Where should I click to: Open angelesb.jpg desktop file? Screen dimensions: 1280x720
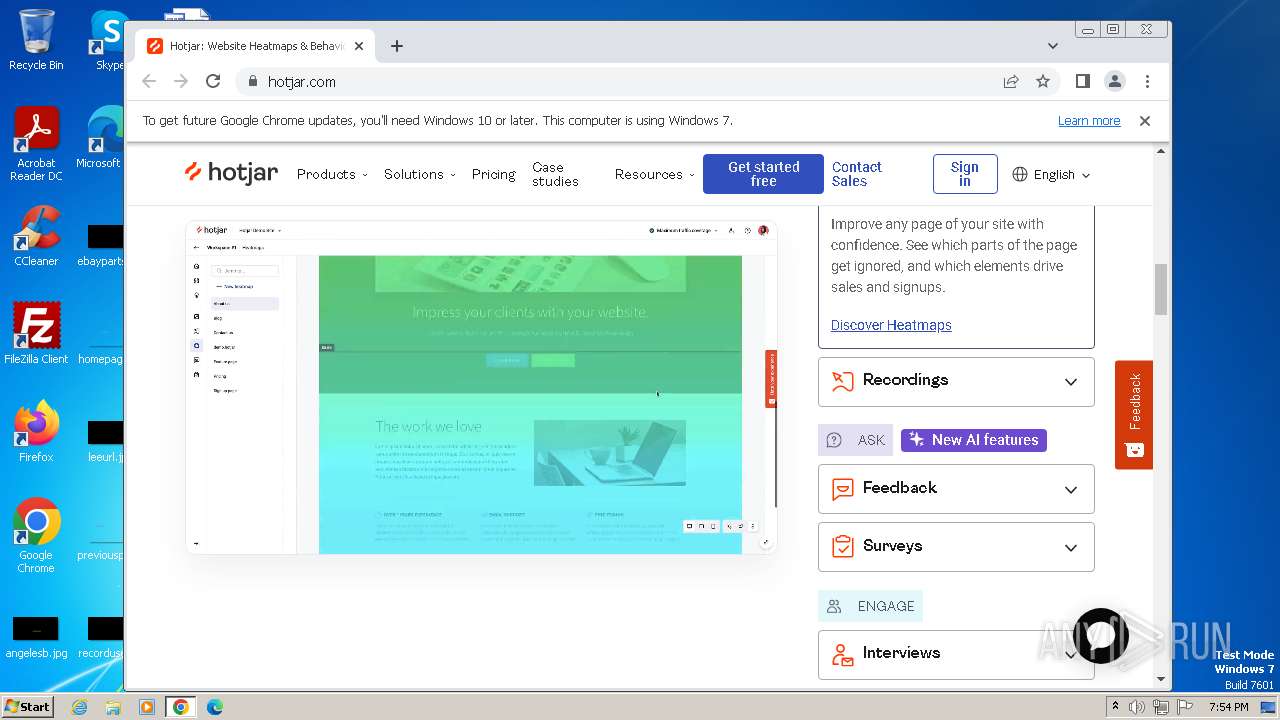[x=36, y=638]
